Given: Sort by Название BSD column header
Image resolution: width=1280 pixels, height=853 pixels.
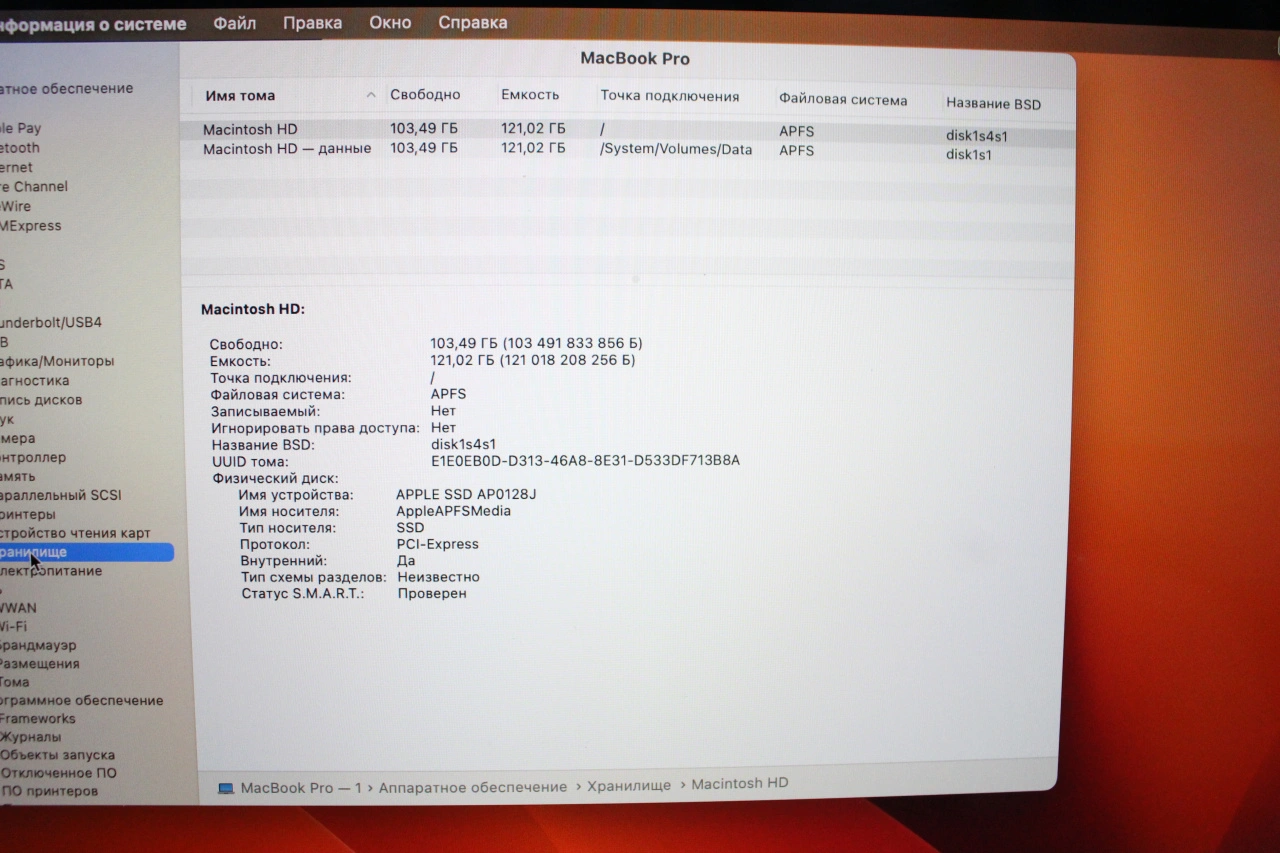Looking at the screenshot, I should tap(993, 104).
